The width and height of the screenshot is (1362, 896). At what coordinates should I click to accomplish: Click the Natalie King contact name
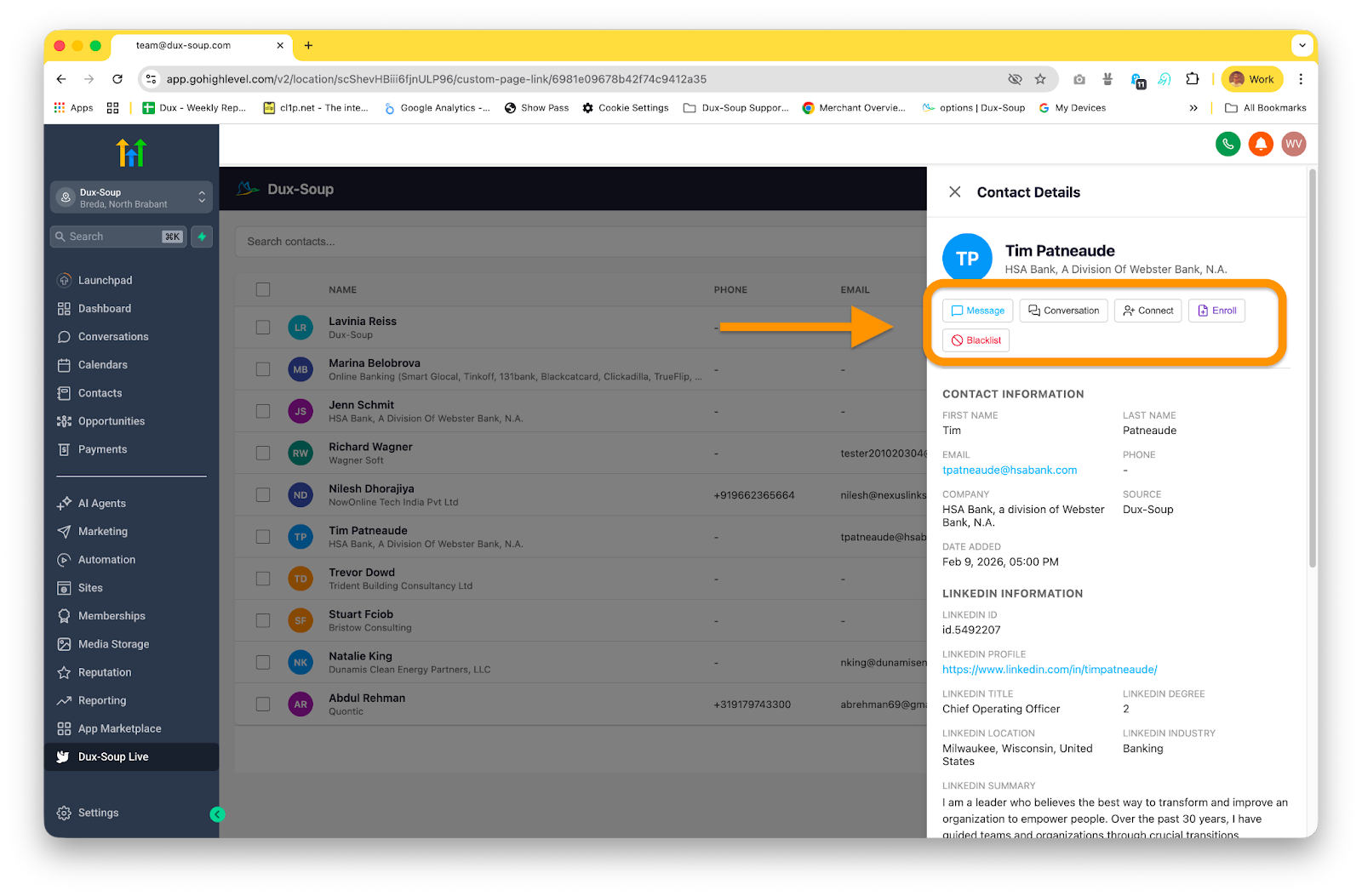[360, 656]
